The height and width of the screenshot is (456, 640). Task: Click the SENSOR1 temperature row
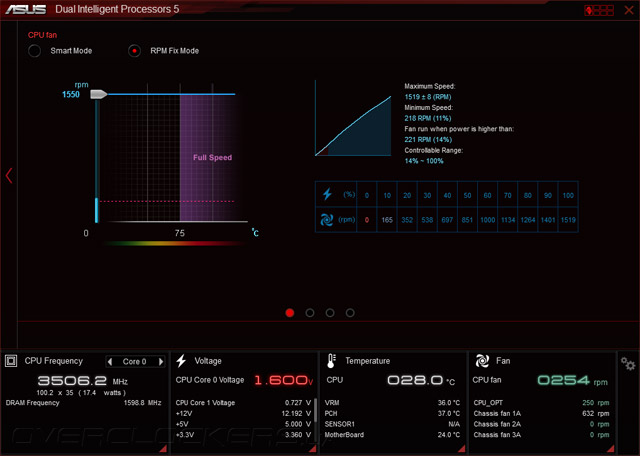coord(392,424)
